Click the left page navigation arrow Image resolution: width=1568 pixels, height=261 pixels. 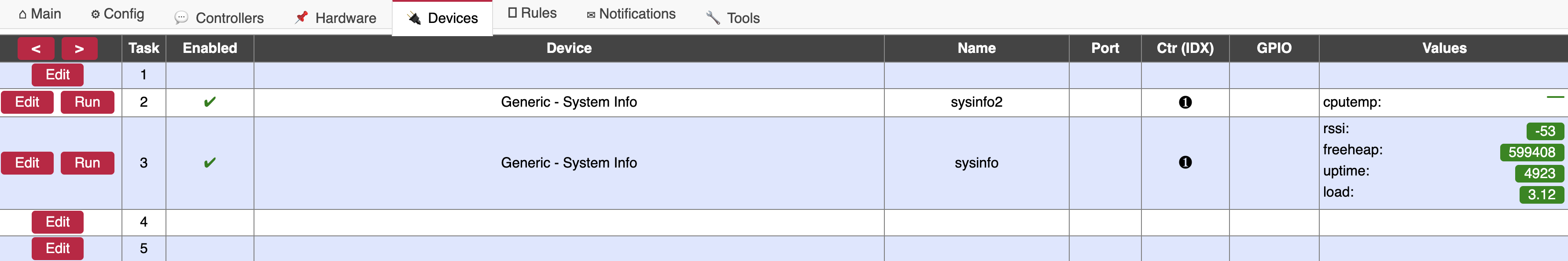(36, 48)
